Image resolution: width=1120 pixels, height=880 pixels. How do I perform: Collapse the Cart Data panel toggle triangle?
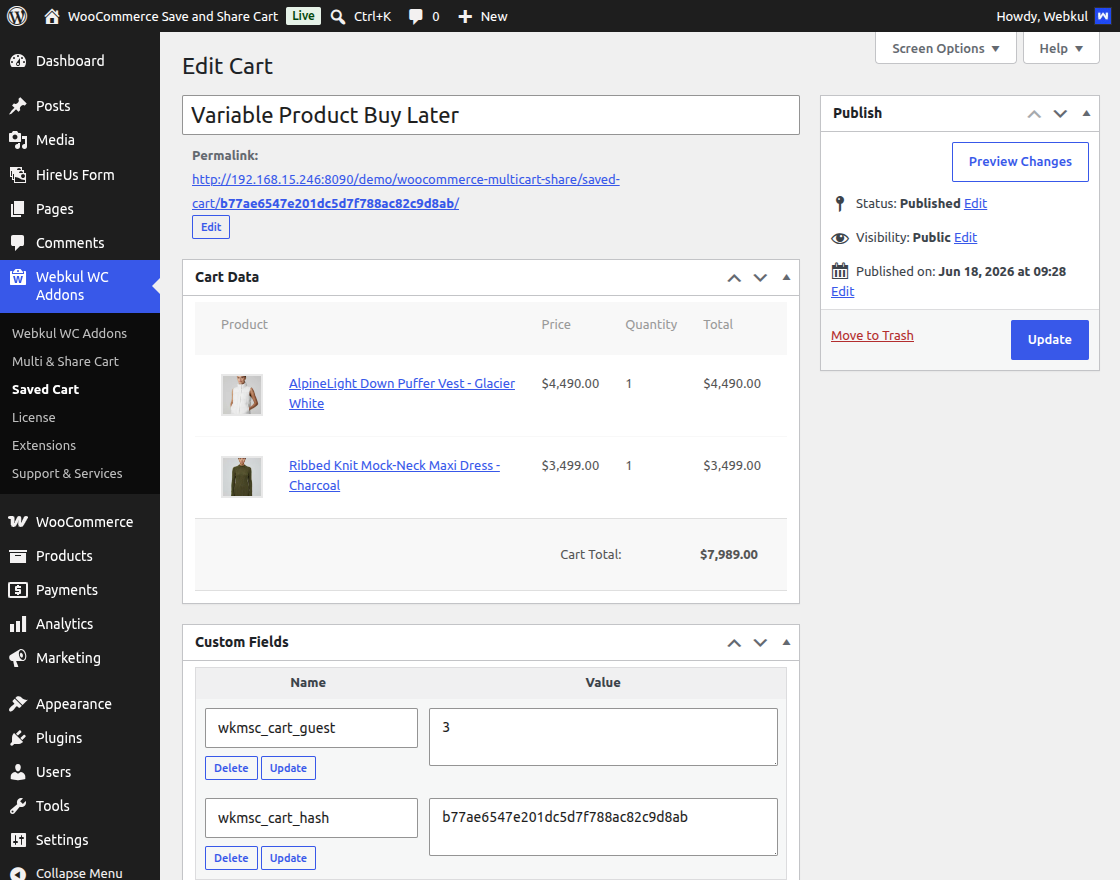coord(786,277)
